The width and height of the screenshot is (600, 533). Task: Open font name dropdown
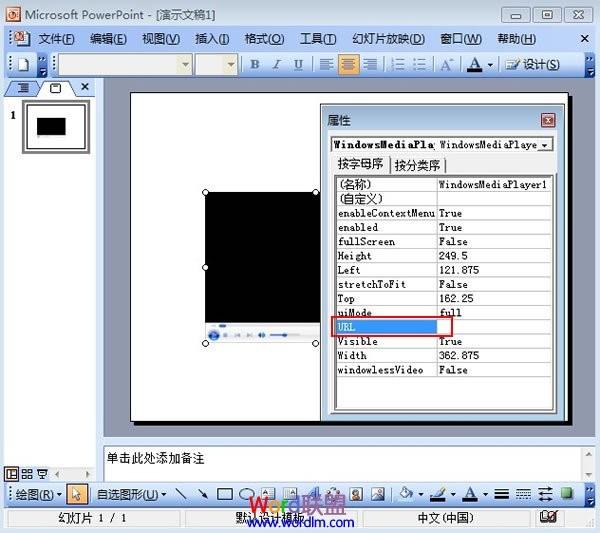(186, 64)
